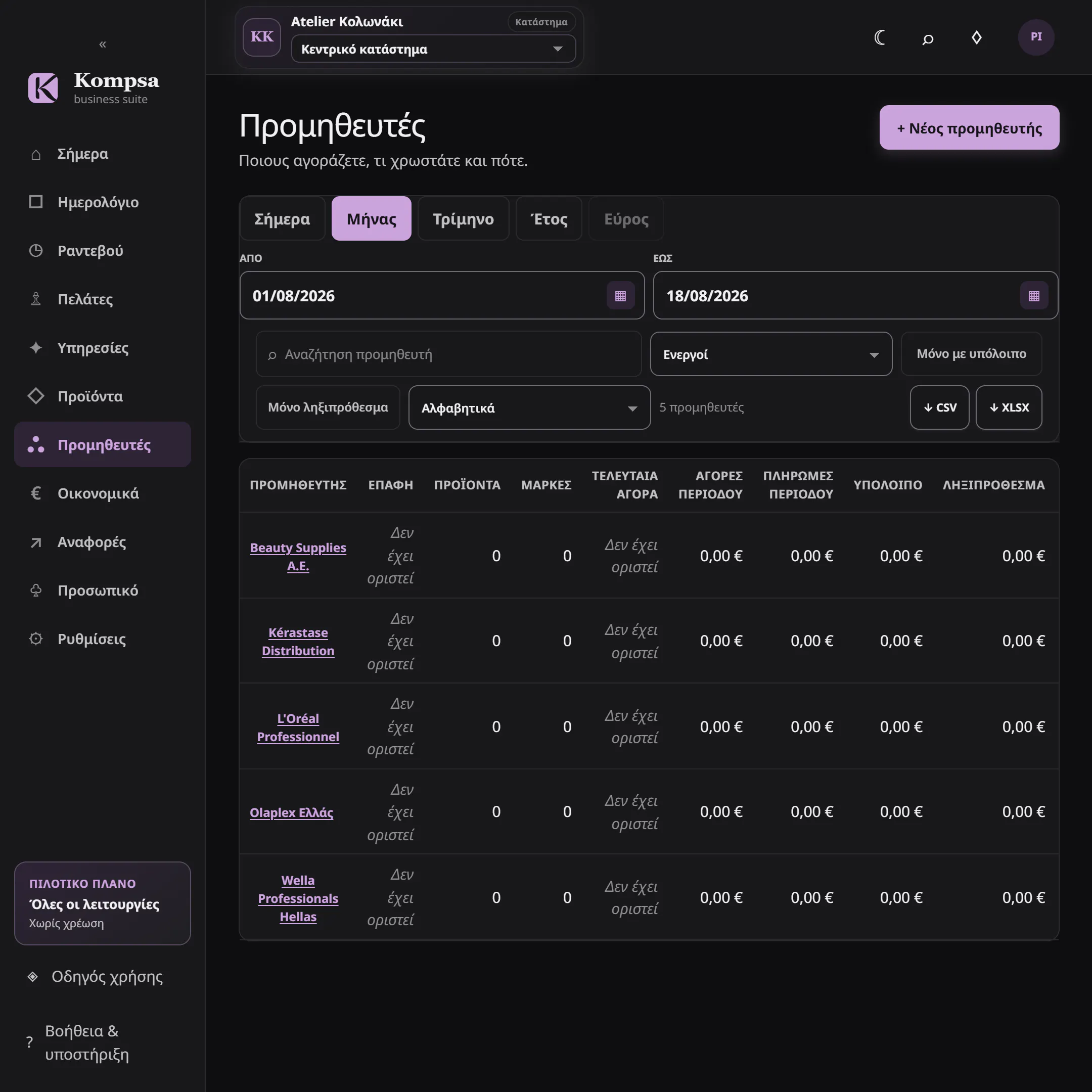1092x1092 pixels.
Task: Toggle the Μόνο με υπόλοιπο filter
Action: coord(971,354)
